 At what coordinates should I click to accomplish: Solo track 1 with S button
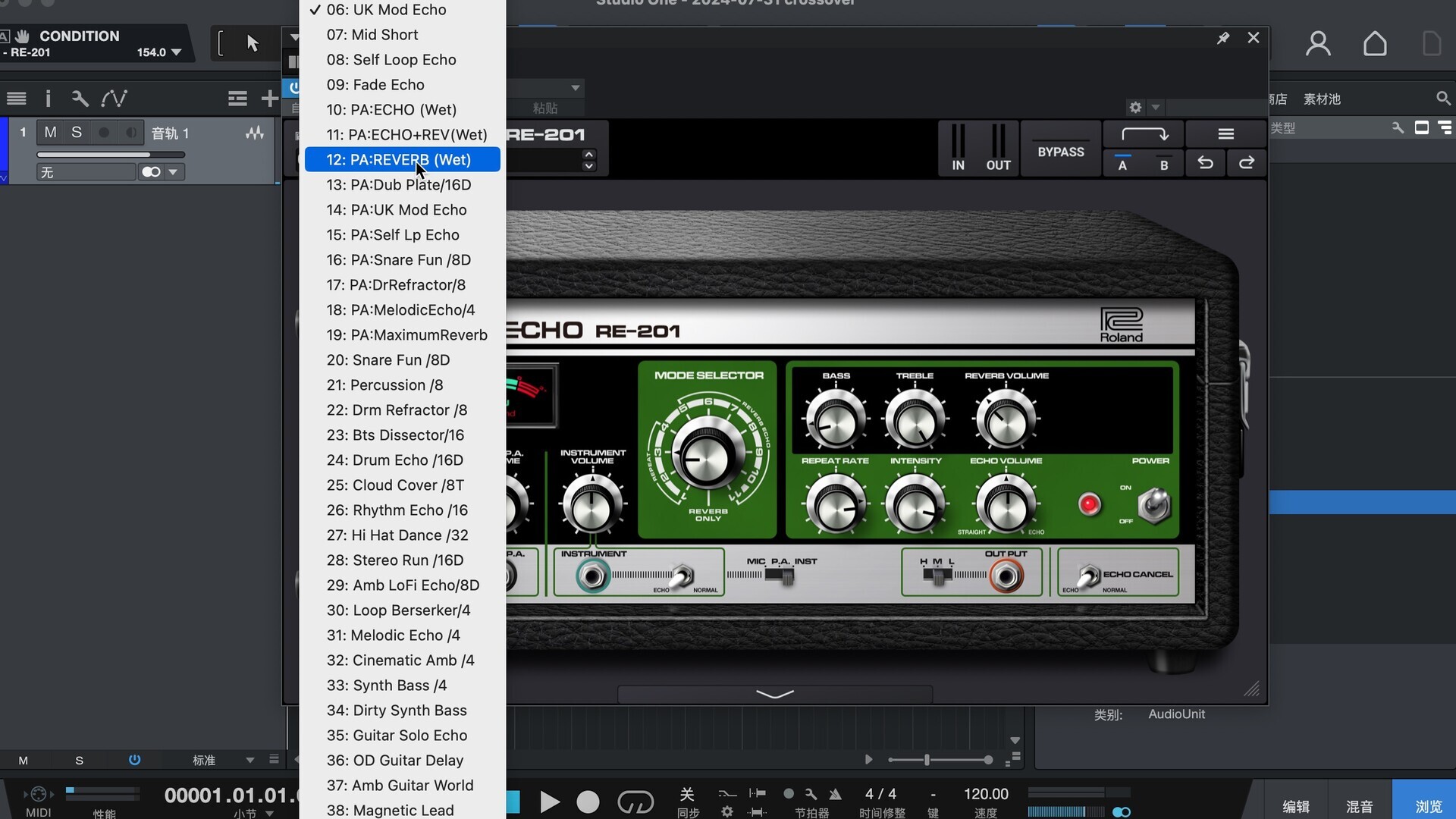pos(77,133)
